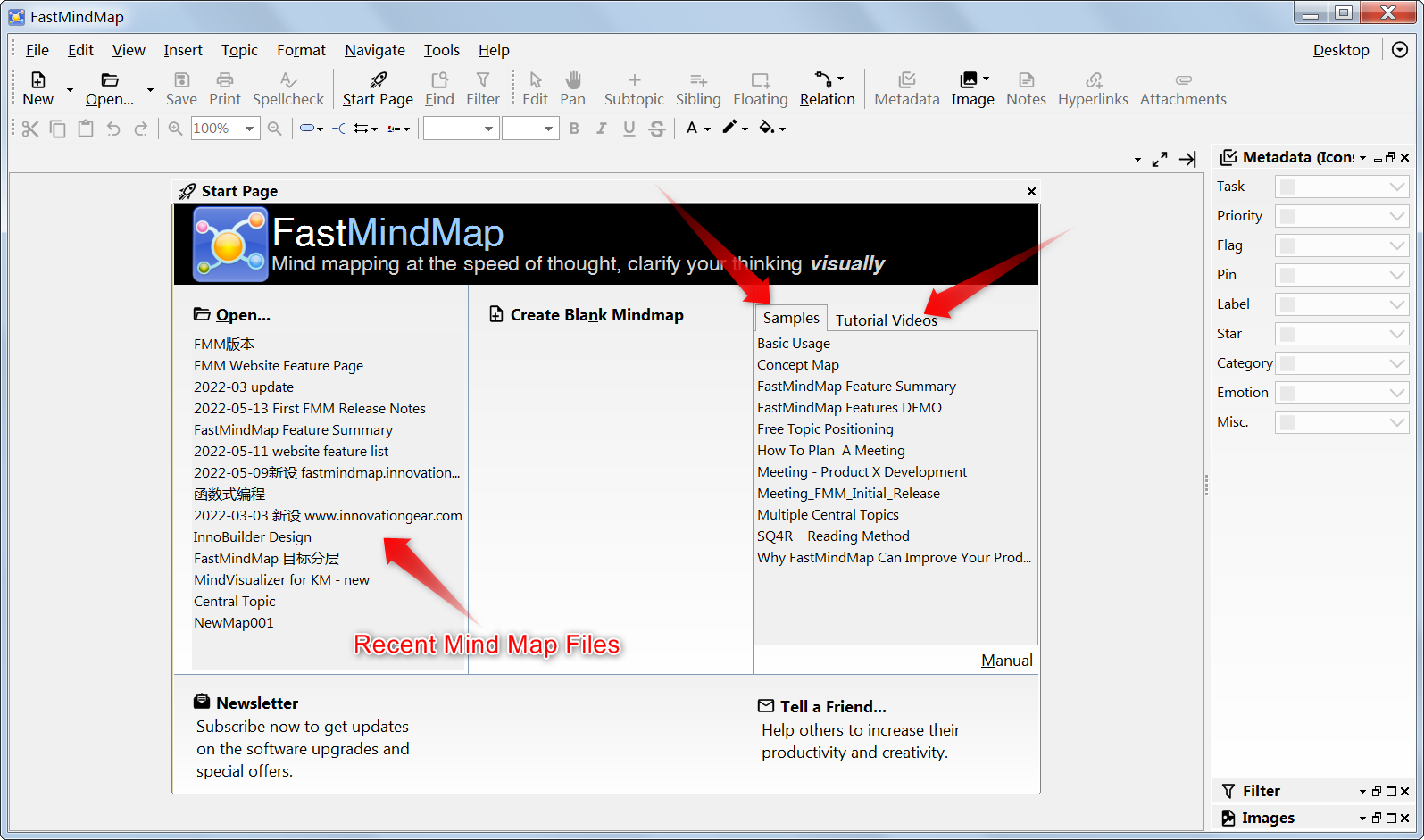Click the Copy icon
1424x840 pixels.
click(x=57, y=129)
